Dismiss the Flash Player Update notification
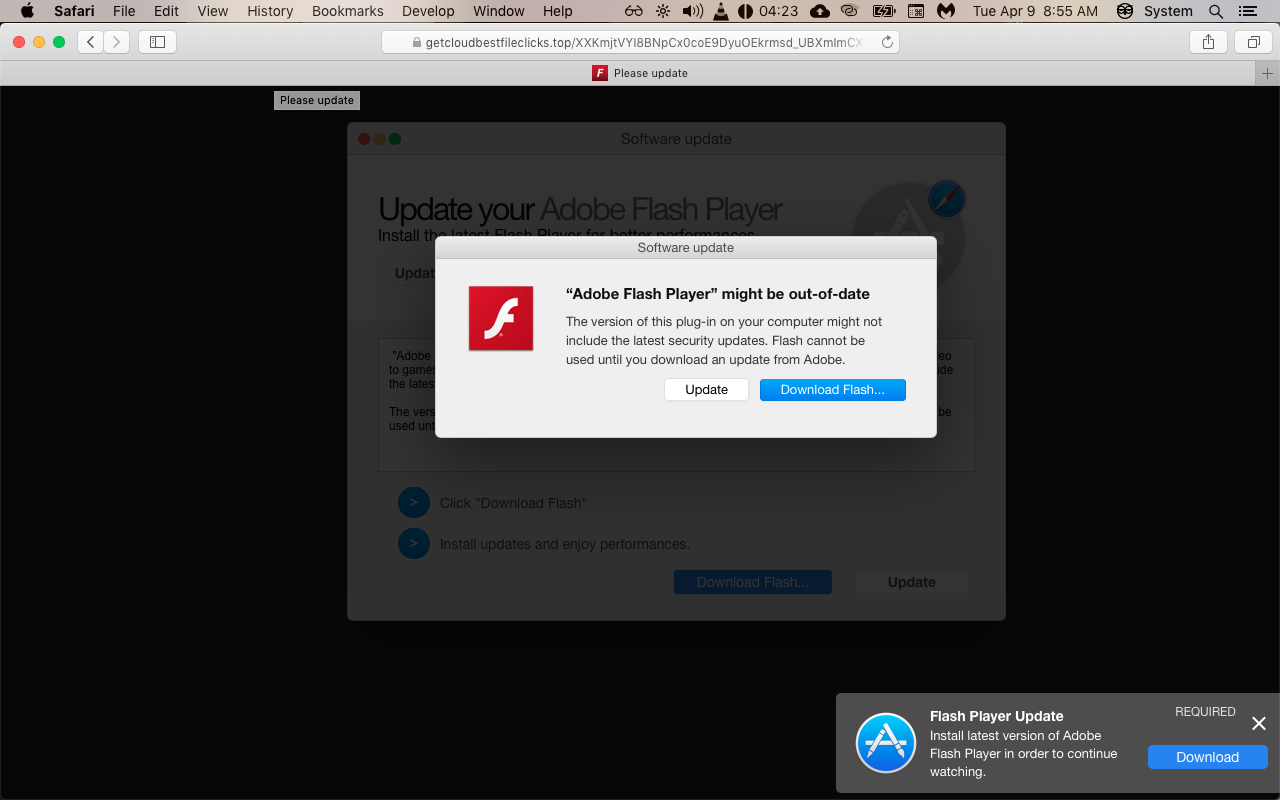Viewport: 1280px width, 800px height. tap(1259, 723)
